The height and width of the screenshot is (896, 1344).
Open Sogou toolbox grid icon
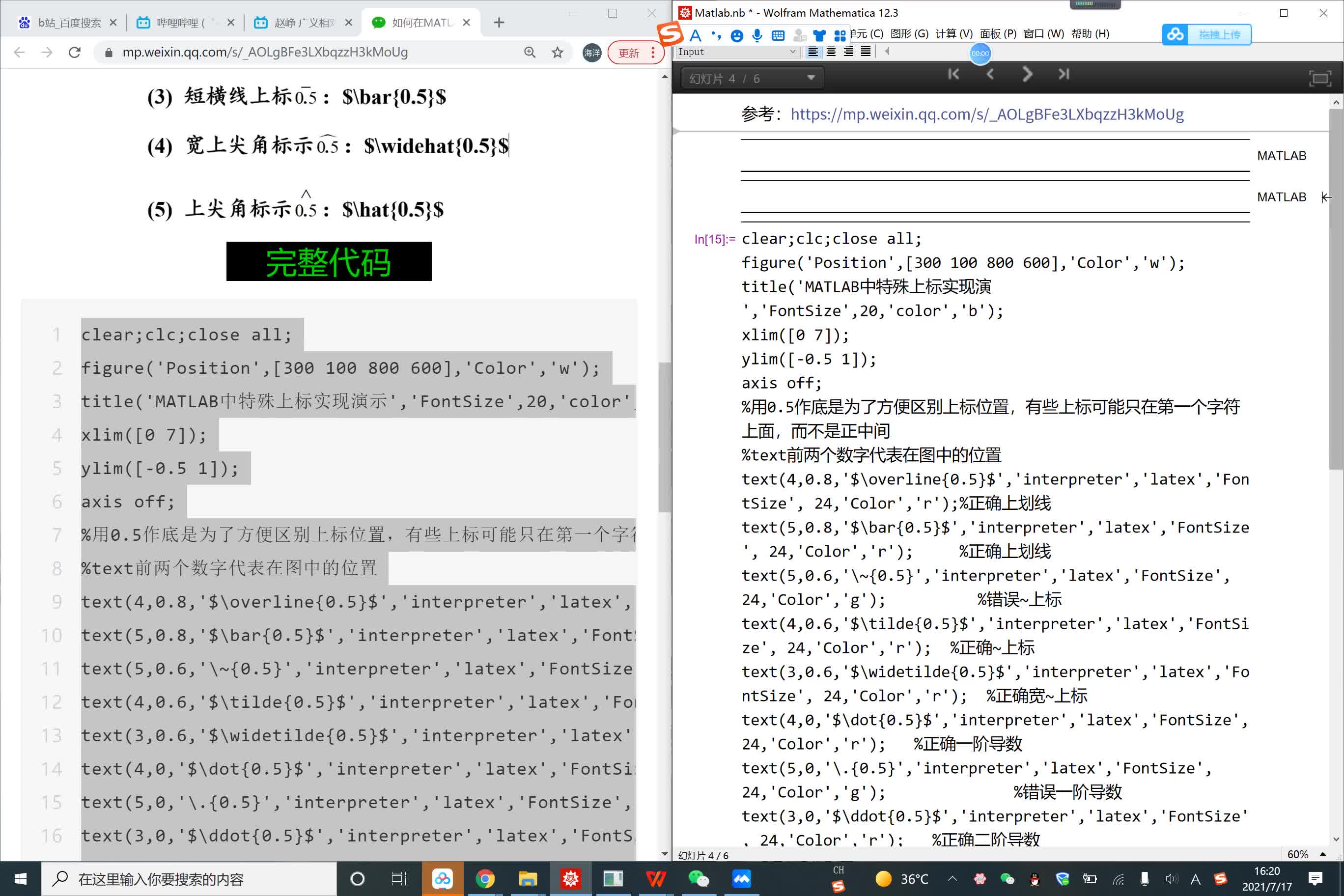[840, 36]
